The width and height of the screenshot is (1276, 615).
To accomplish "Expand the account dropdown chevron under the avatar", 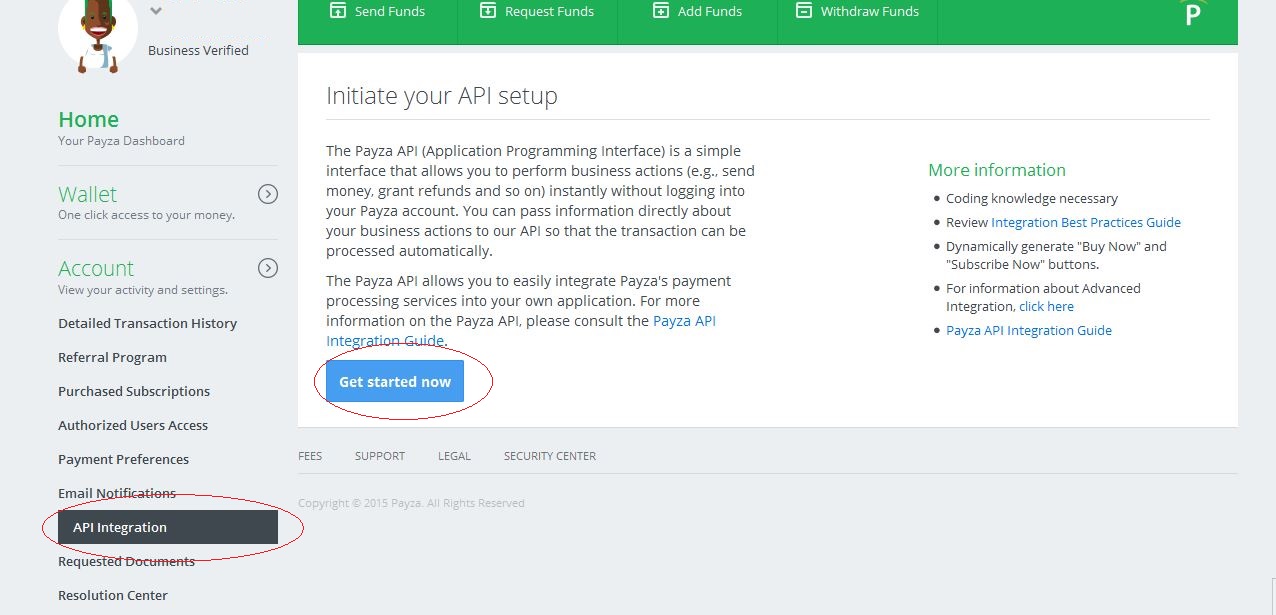I will (155, 11).
